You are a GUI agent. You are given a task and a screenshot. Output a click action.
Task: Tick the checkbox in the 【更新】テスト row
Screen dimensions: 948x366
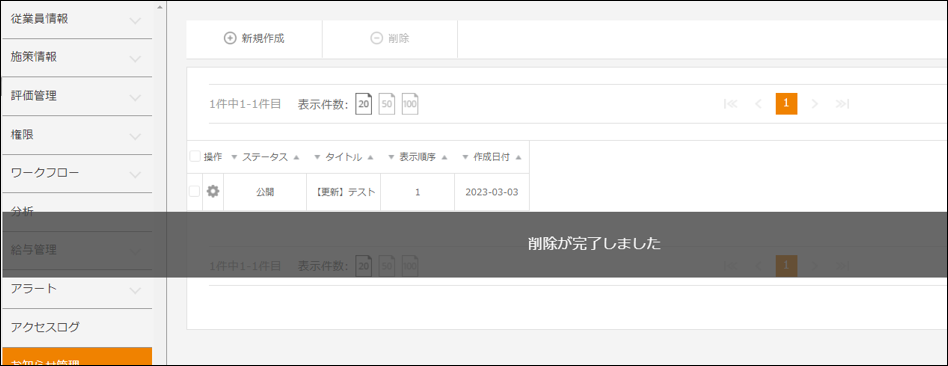point(194,191)
